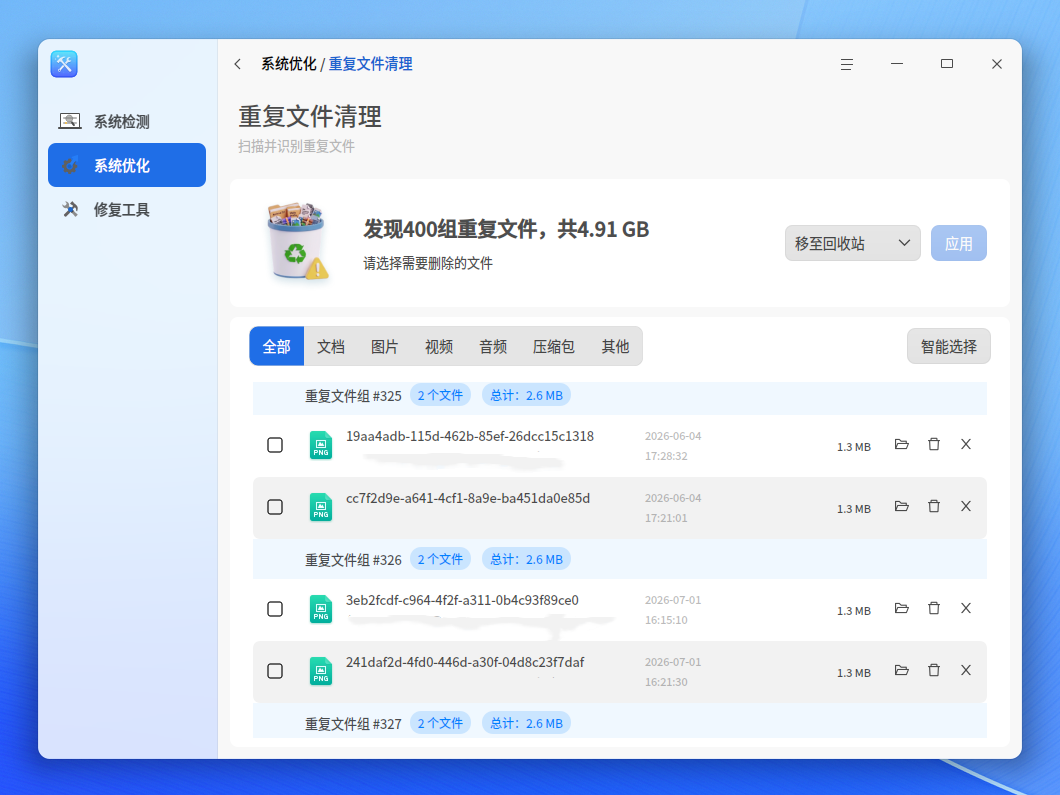
Task: Click timestamp 2026-06-04 17:28:32
Action: click(673, 446)
